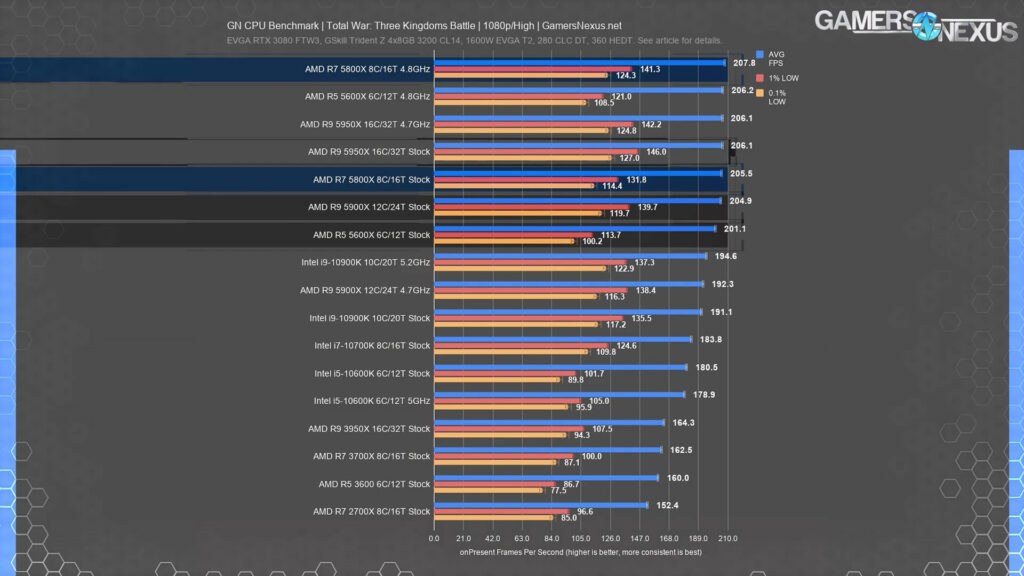Click the 152.4 average FPS value
This screenshot has height=576, width=1024.
[x=667, y=506]
